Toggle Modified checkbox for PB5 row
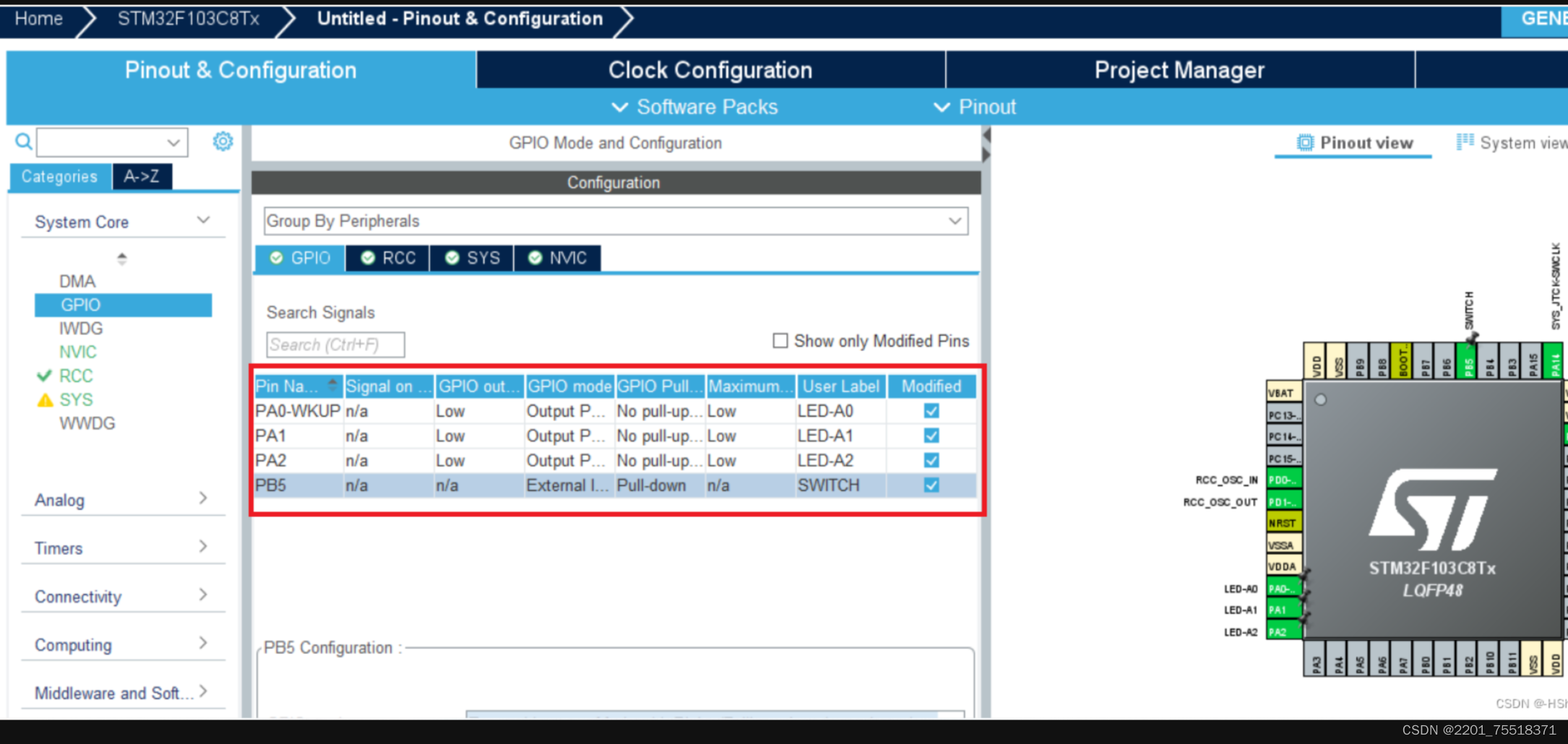 tap(931, 485)
